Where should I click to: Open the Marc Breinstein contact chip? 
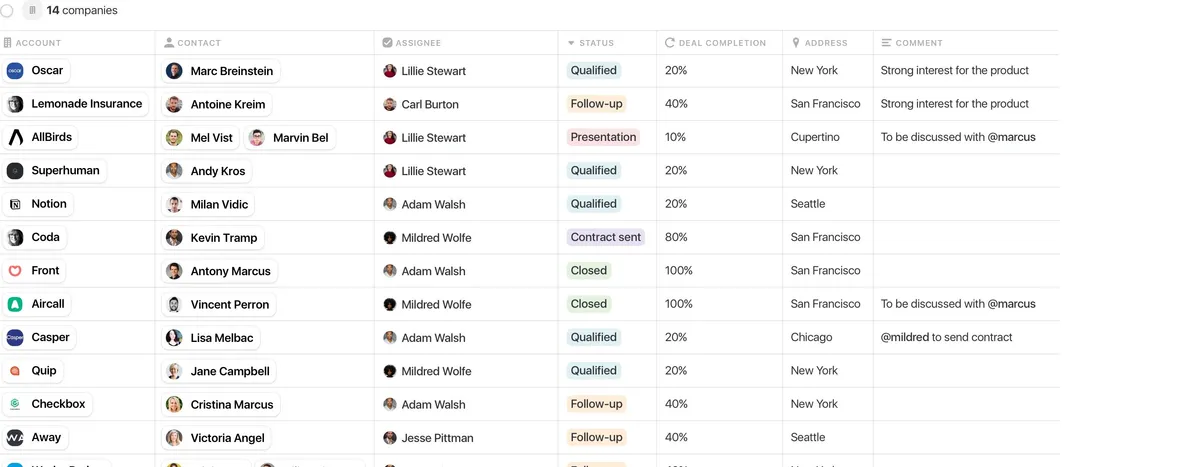point(221,71)
